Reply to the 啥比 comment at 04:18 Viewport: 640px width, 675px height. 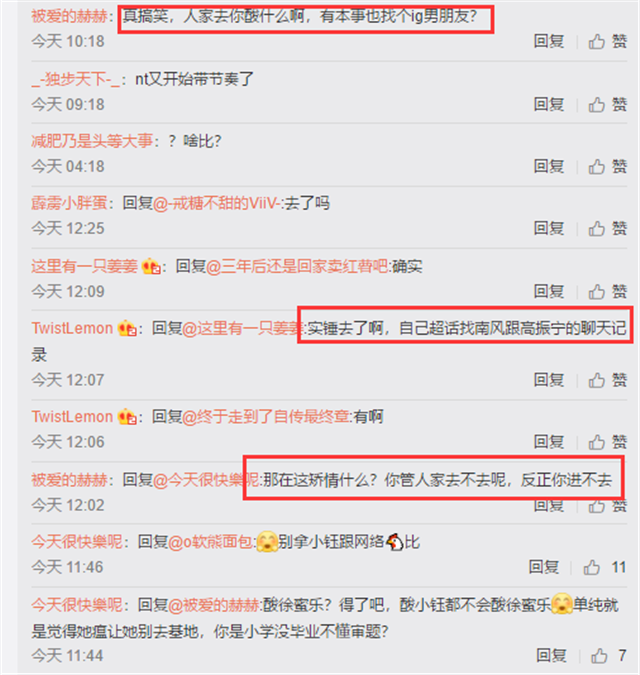click(549, 167)
